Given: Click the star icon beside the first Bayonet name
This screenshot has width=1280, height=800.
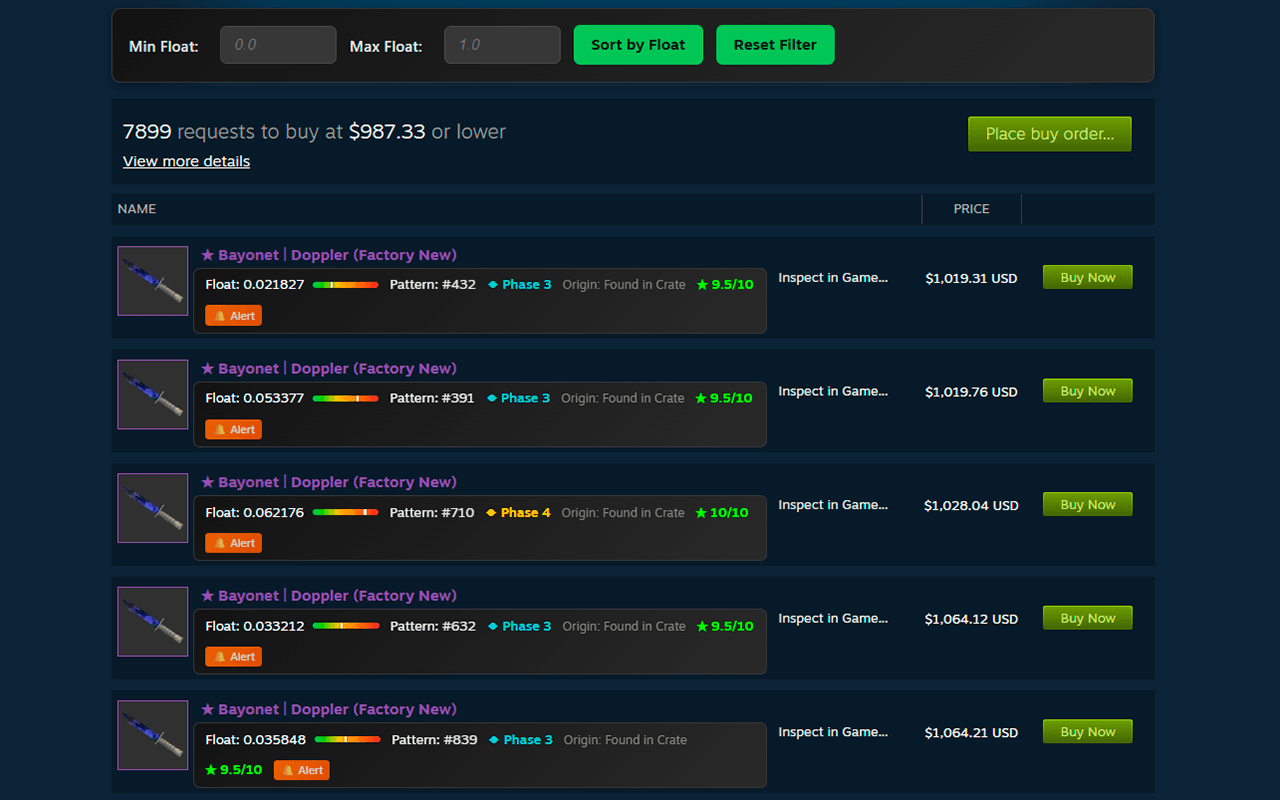Looking at the screenshot, I should [207, 254].
